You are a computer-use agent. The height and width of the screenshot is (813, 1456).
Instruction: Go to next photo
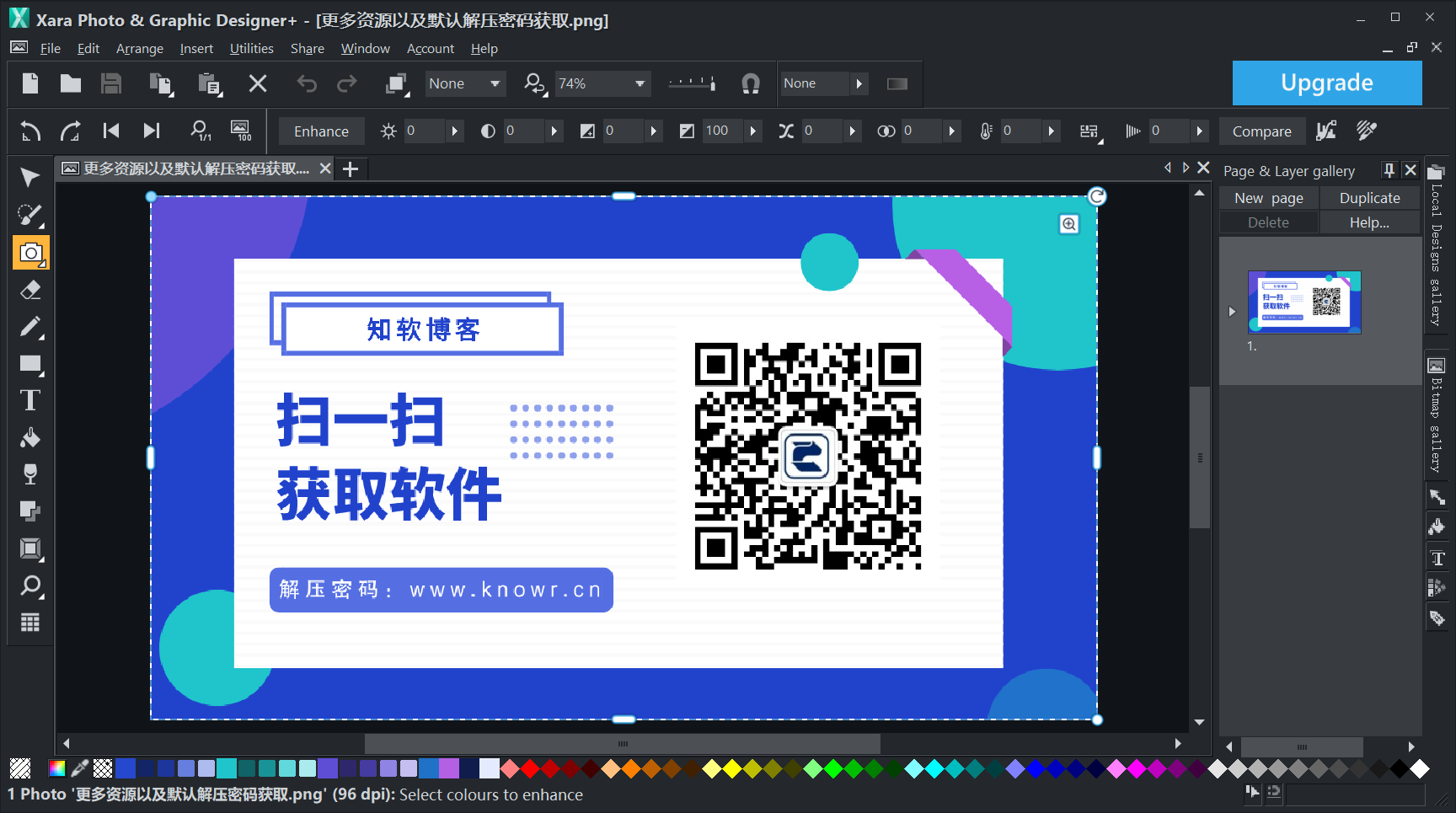coord(152,131)
